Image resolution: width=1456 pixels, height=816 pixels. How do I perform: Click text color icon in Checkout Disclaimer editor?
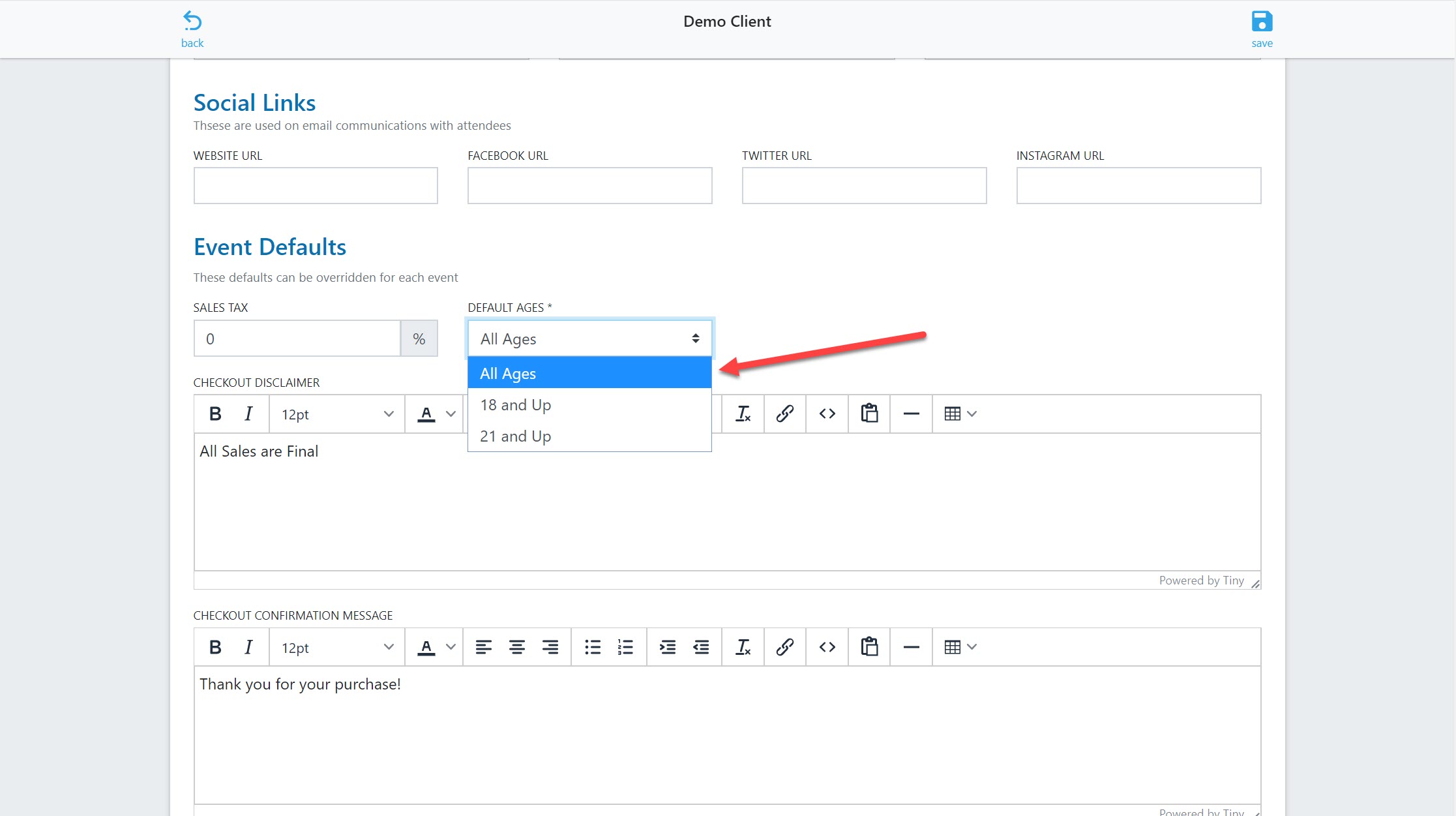426,414
